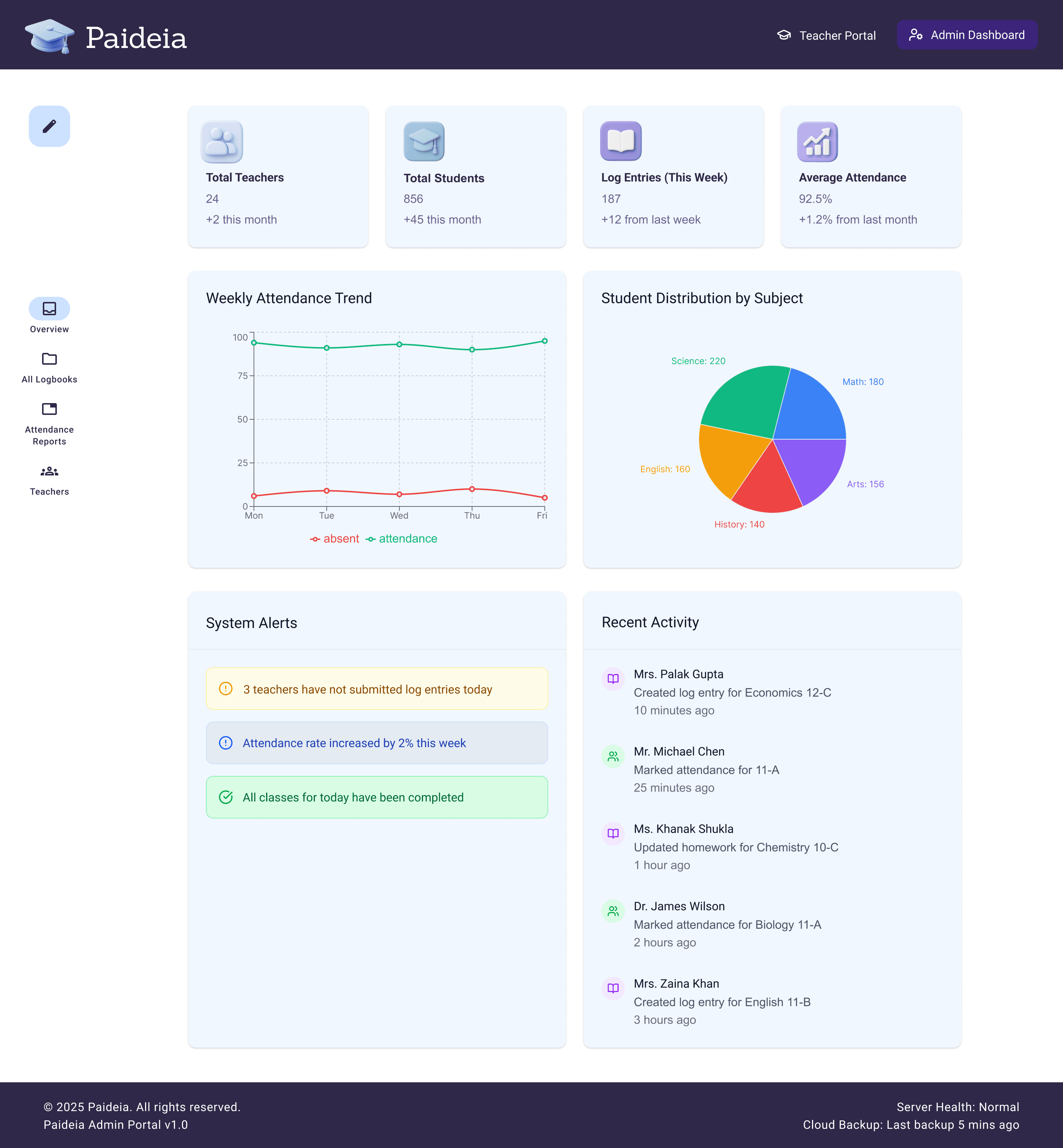Click the Log Entries book icon
This screenshot has height=1148, width=1063.
point(621,141)
